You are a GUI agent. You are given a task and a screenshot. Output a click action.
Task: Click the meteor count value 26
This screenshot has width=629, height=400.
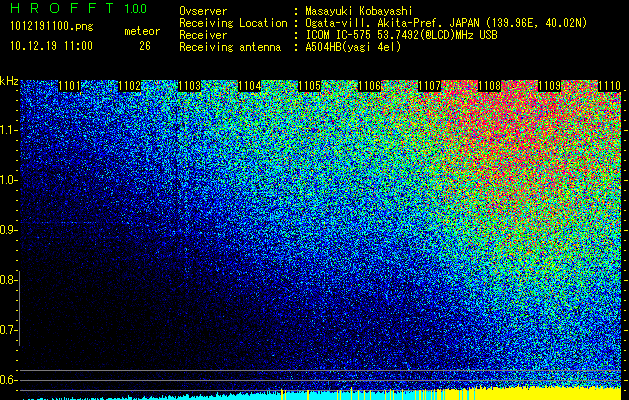[x=145, y=46]
